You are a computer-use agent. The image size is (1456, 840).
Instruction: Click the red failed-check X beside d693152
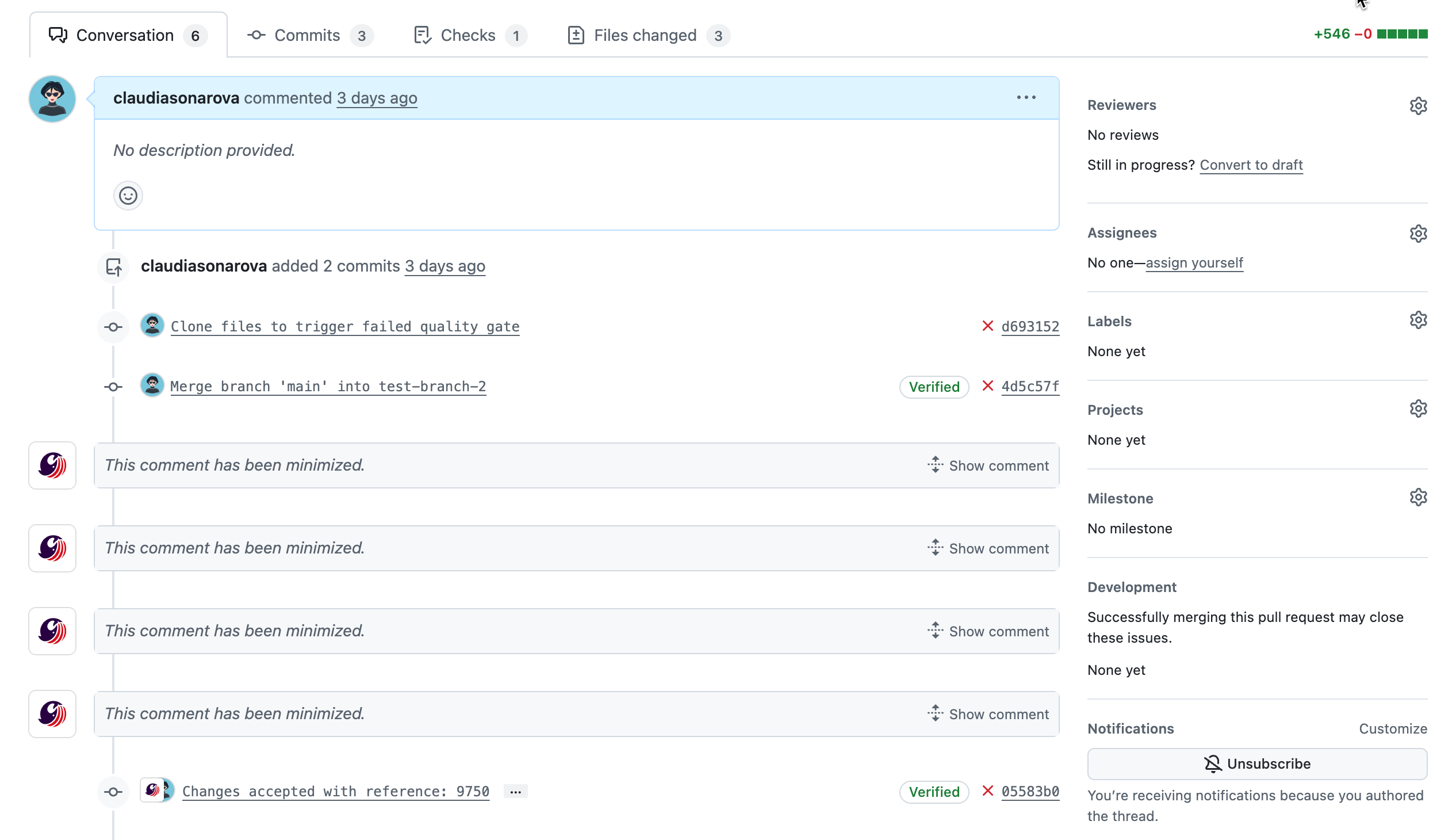pyautogui.click(x=987, y=326)
